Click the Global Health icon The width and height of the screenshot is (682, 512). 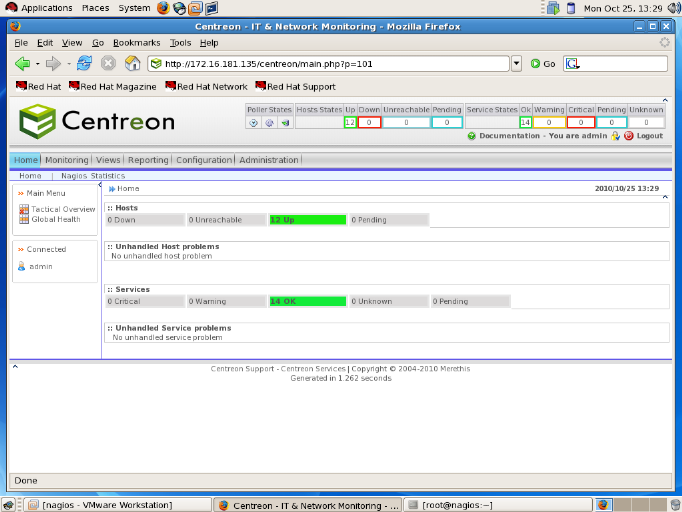pyautogui.click(x=24, y=219)
